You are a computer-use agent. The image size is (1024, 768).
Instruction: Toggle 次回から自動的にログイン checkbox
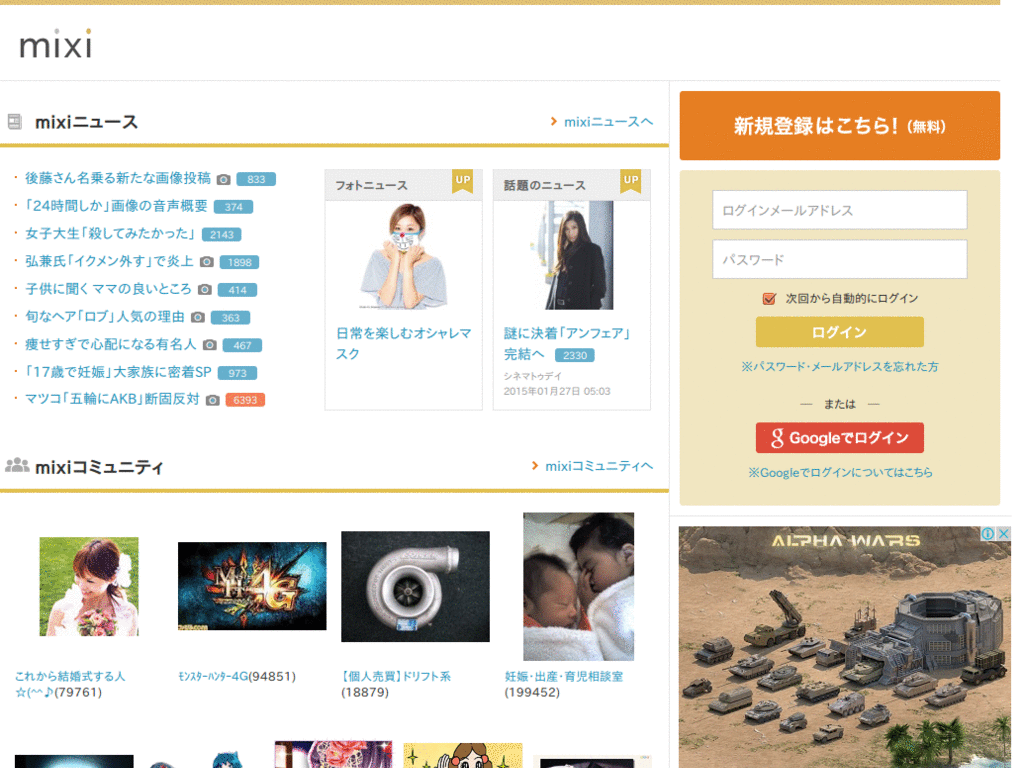click(x=769, y=298)
